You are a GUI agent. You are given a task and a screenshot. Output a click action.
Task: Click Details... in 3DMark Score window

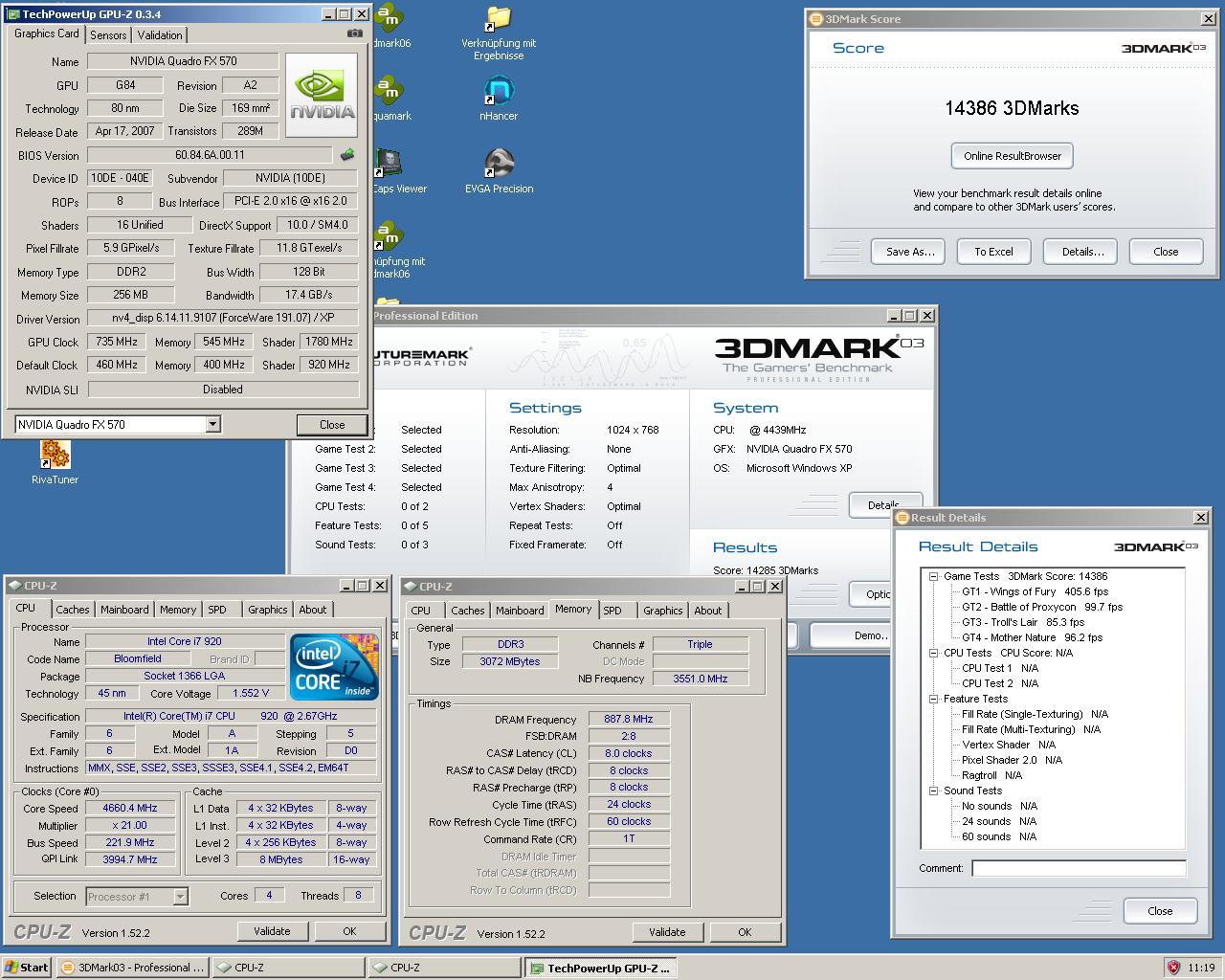1082,252
